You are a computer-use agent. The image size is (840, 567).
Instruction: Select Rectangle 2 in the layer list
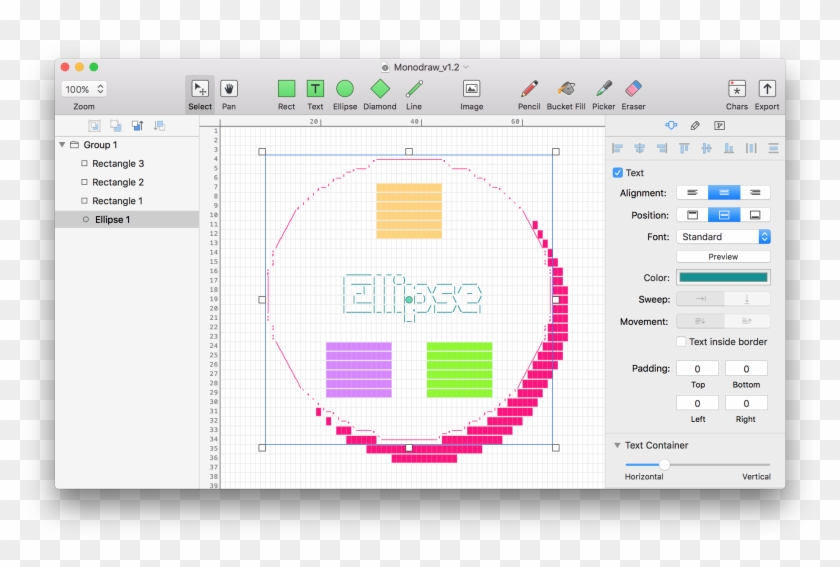pos(118,182)
